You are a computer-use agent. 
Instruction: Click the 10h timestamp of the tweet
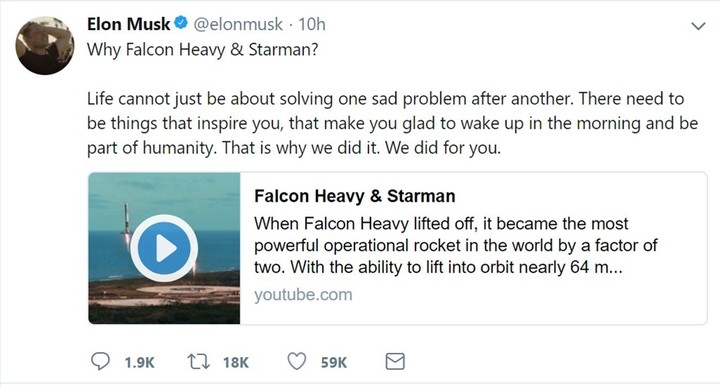[312, 24]
